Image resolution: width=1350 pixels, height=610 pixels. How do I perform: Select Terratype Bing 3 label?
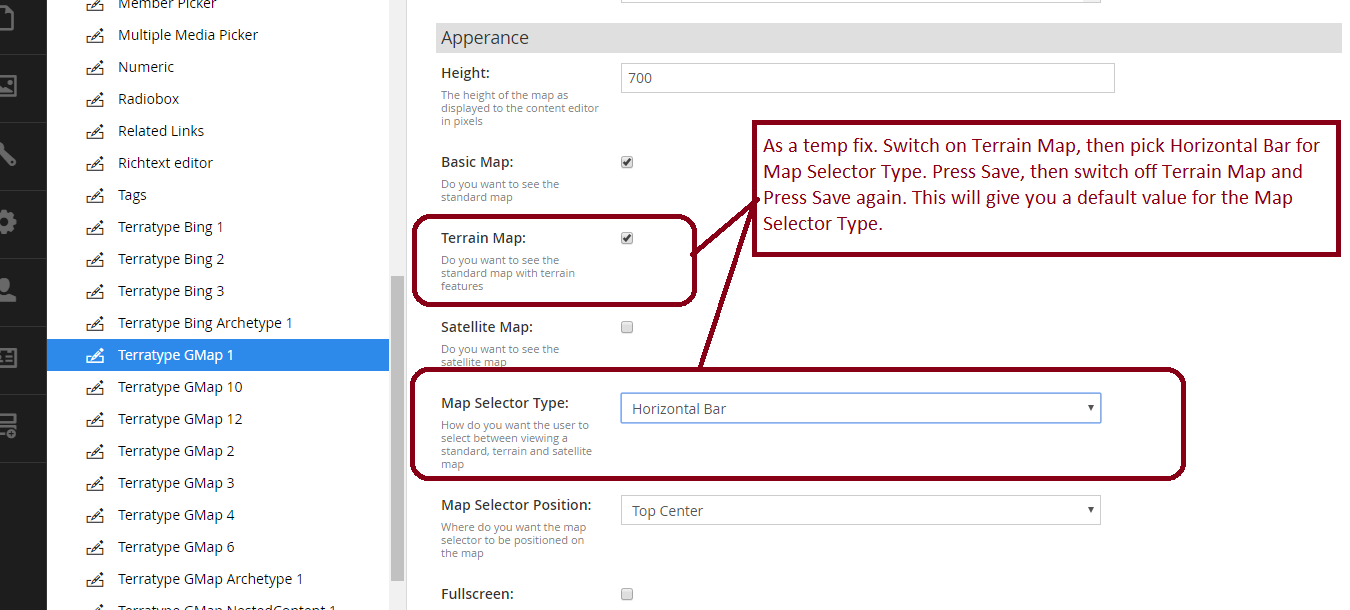point(171,291)
